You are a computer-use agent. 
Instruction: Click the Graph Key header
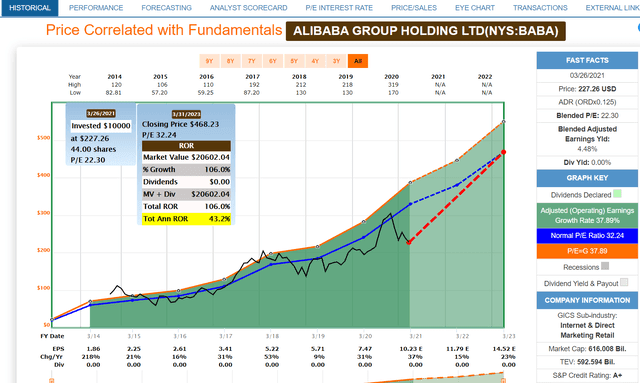coord(587,178)
